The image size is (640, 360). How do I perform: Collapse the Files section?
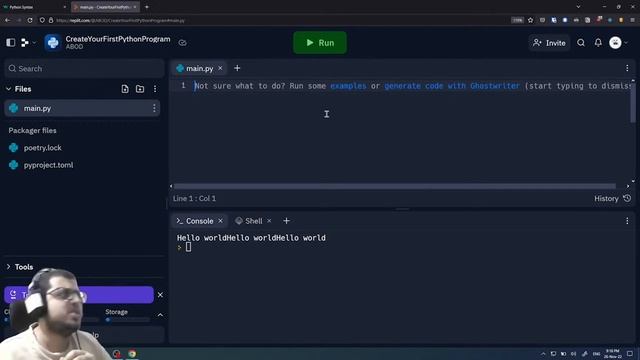(9, 89)
